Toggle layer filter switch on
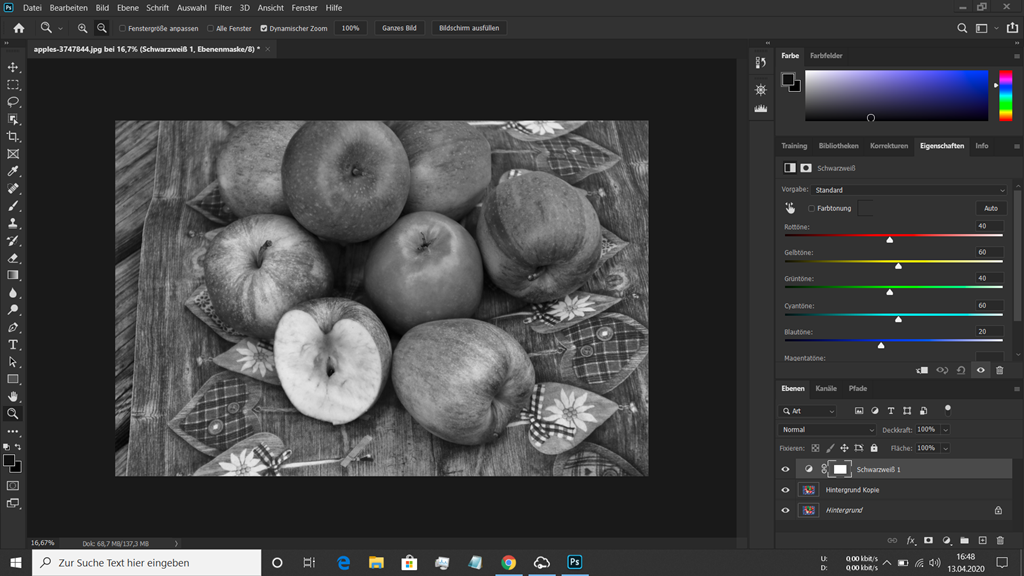 click(948, 410)
